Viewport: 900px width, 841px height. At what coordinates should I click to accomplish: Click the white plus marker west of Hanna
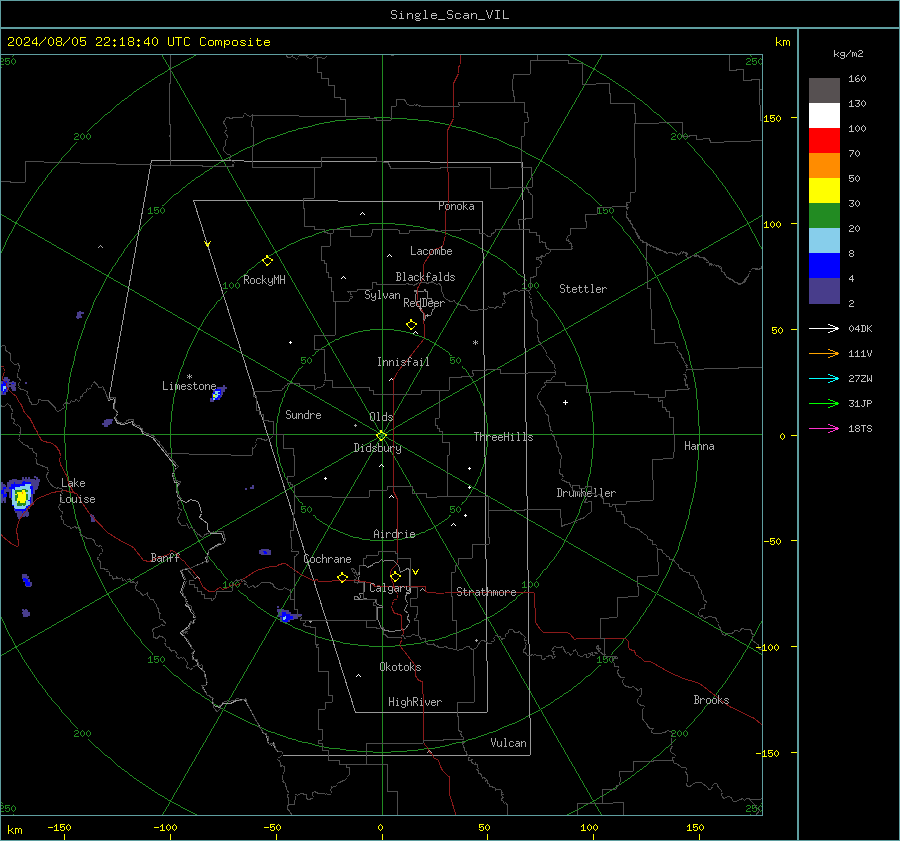coord(565,402)
